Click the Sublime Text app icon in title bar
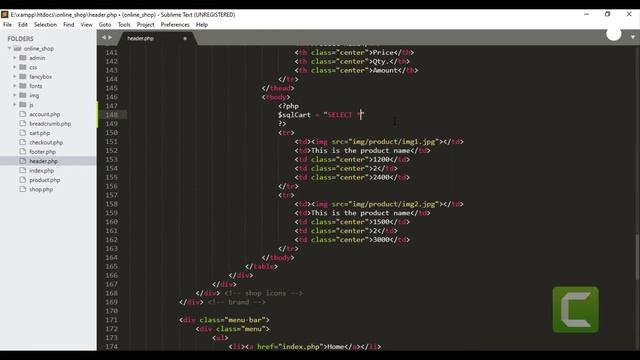640x360 pixels. point(4,14)
